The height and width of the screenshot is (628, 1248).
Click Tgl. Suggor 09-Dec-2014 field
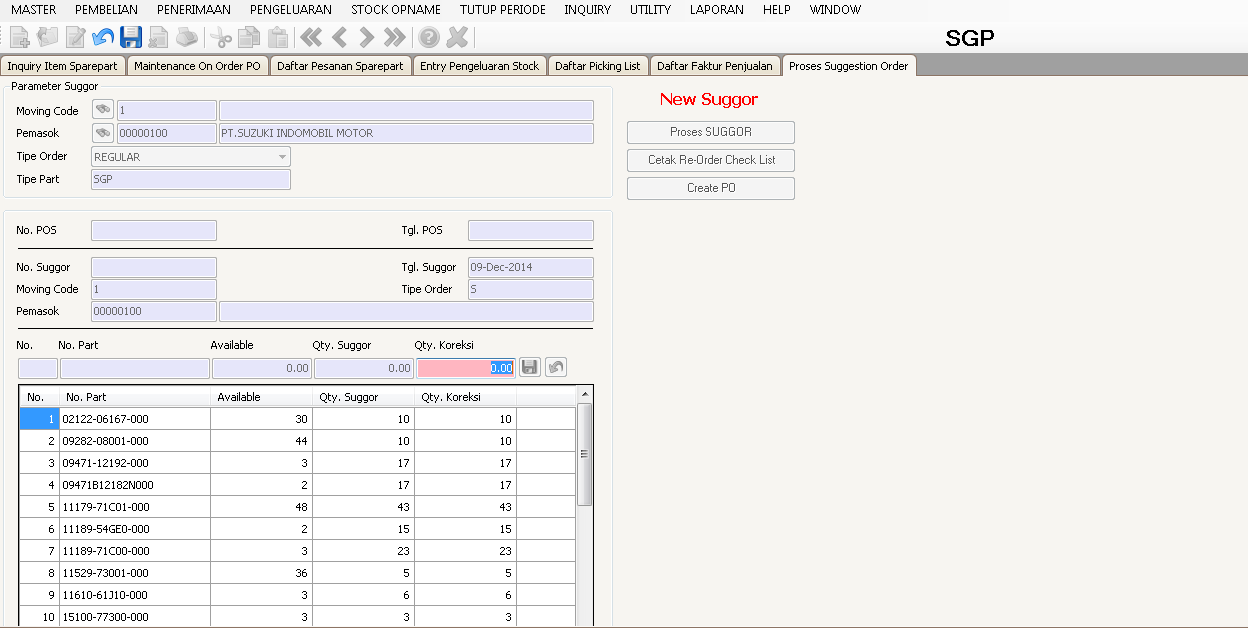tap(531, 267)
